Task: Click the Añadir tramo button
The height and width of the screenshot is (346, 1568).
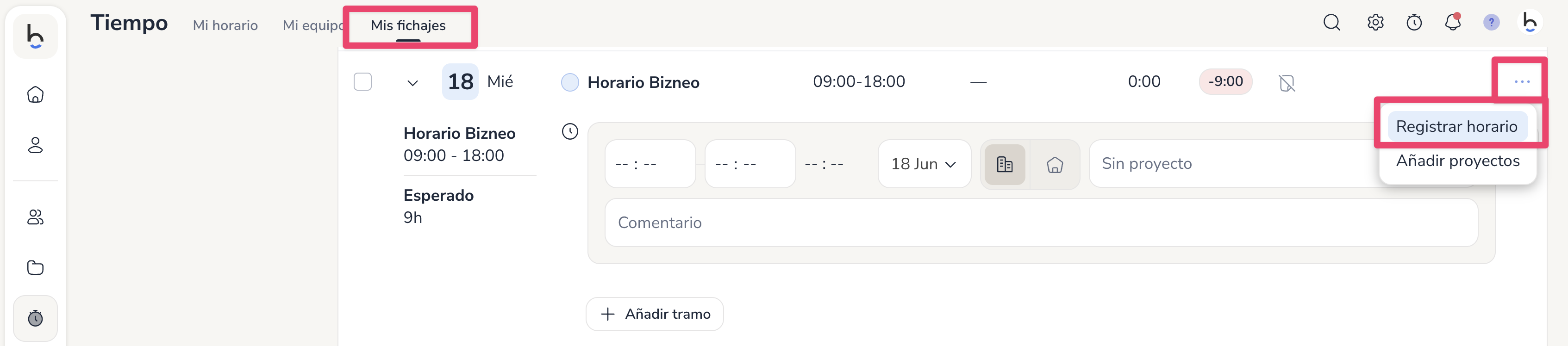Action: pos(654,314)
